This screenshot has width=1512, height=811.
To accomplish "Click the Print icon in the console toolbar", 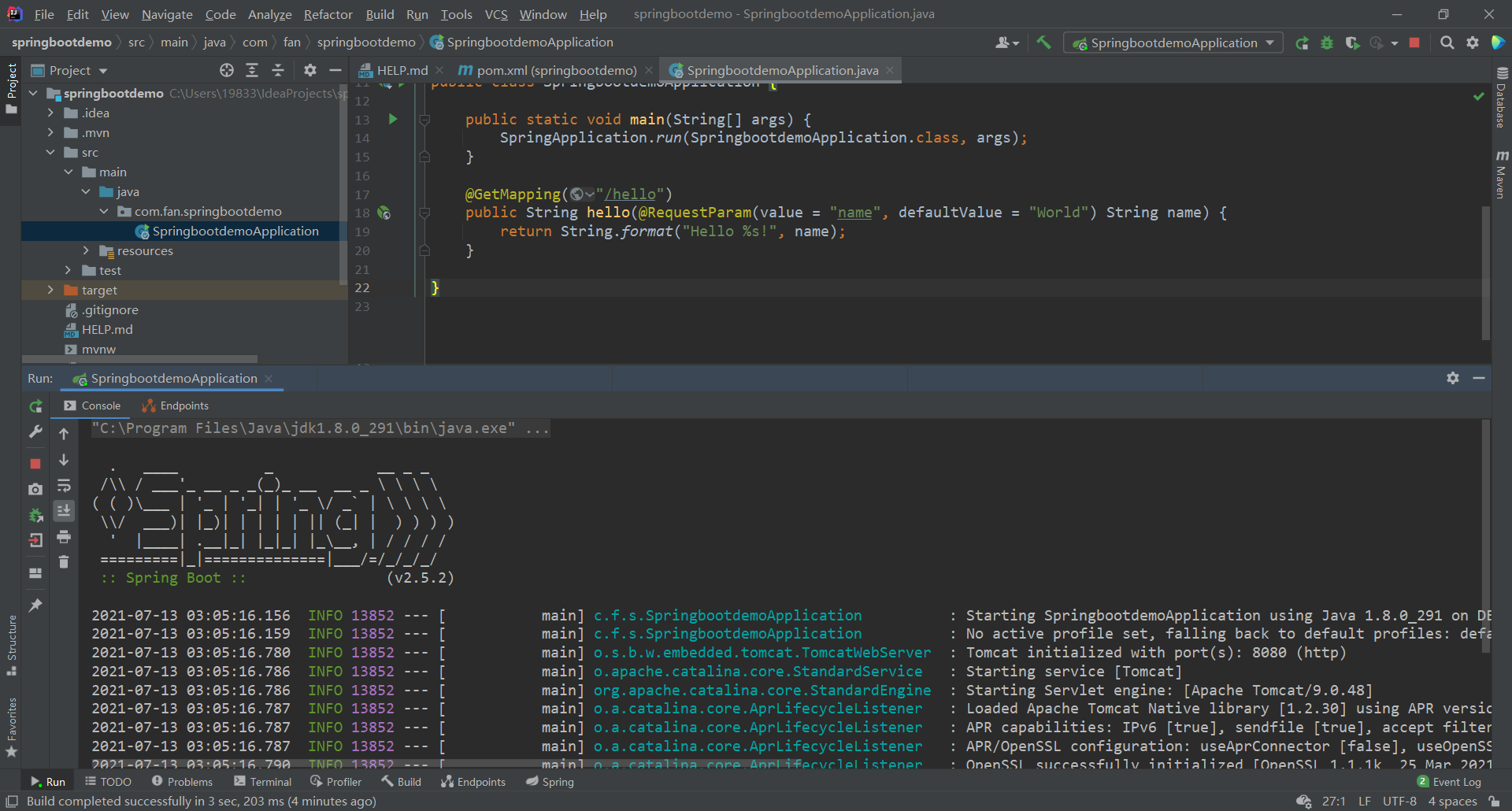I will point(64,538).
